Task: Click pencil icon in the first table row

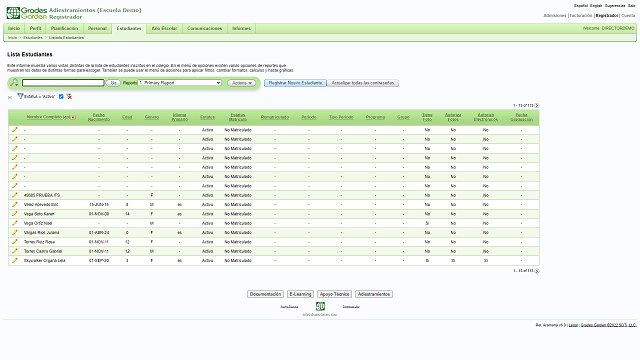Action: 15,130
